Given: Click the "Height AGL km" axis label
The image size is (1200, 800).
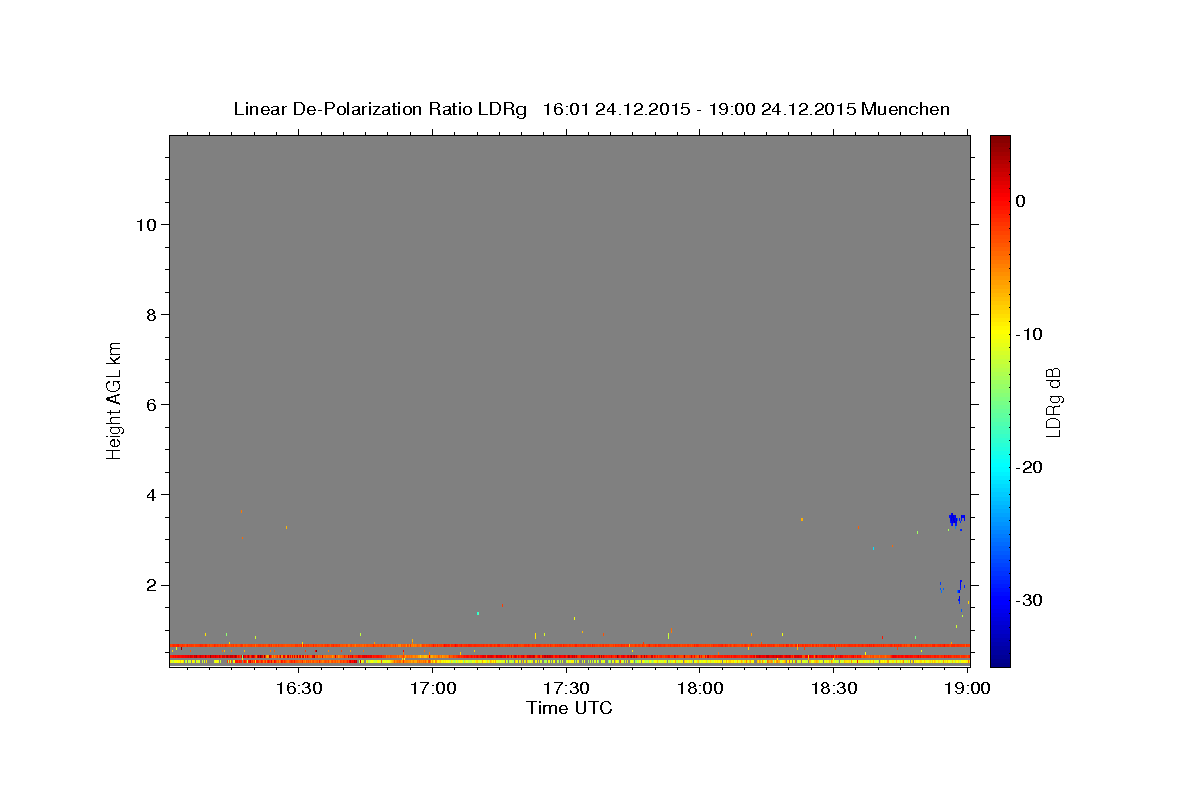Looking at the screenshot, I should (114, 399).
